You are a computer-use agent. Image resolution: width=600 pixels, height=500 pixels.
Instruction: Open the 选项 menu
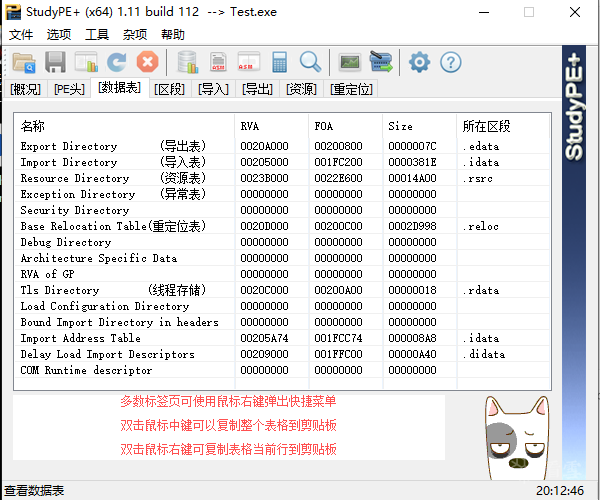click(59, 35)
